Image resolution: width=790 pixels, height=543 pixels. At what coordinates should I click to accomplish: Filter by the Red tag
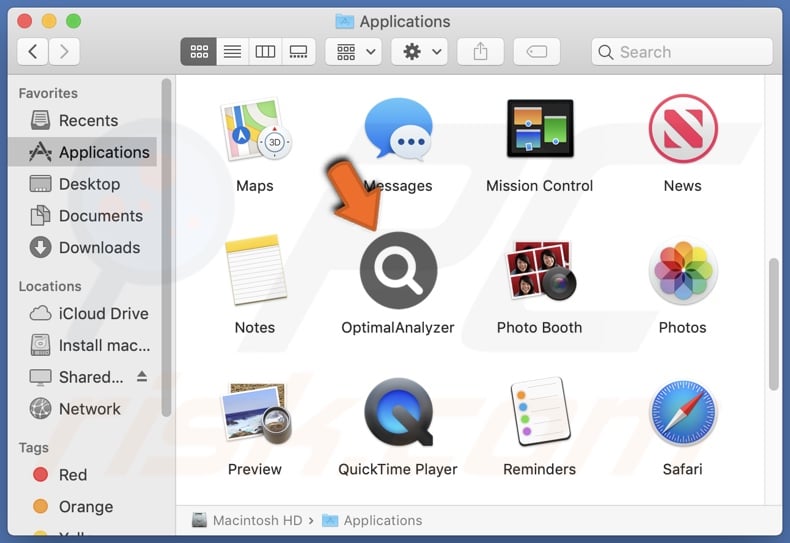tap(83, 474)
